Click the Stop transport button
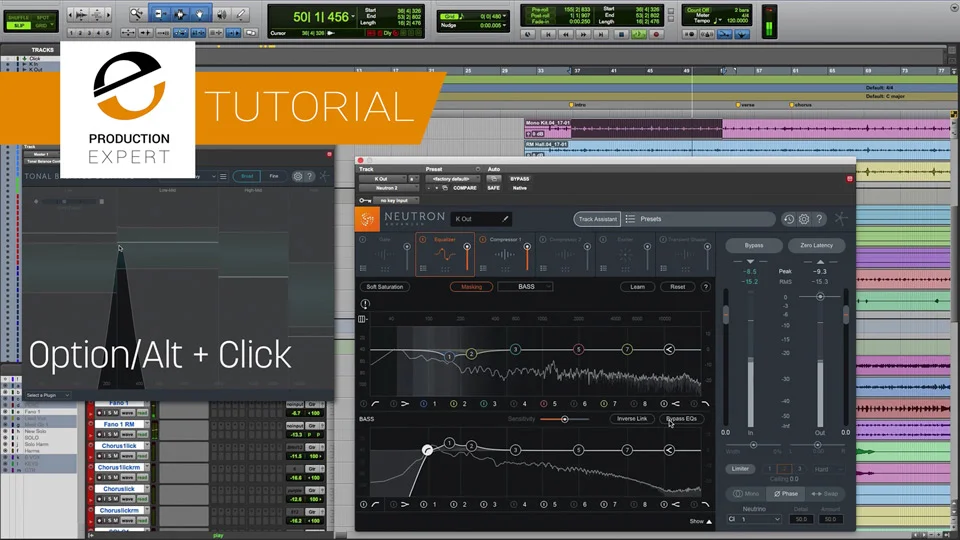This screenshot has height=540, width=960. (x=621, y=34)
